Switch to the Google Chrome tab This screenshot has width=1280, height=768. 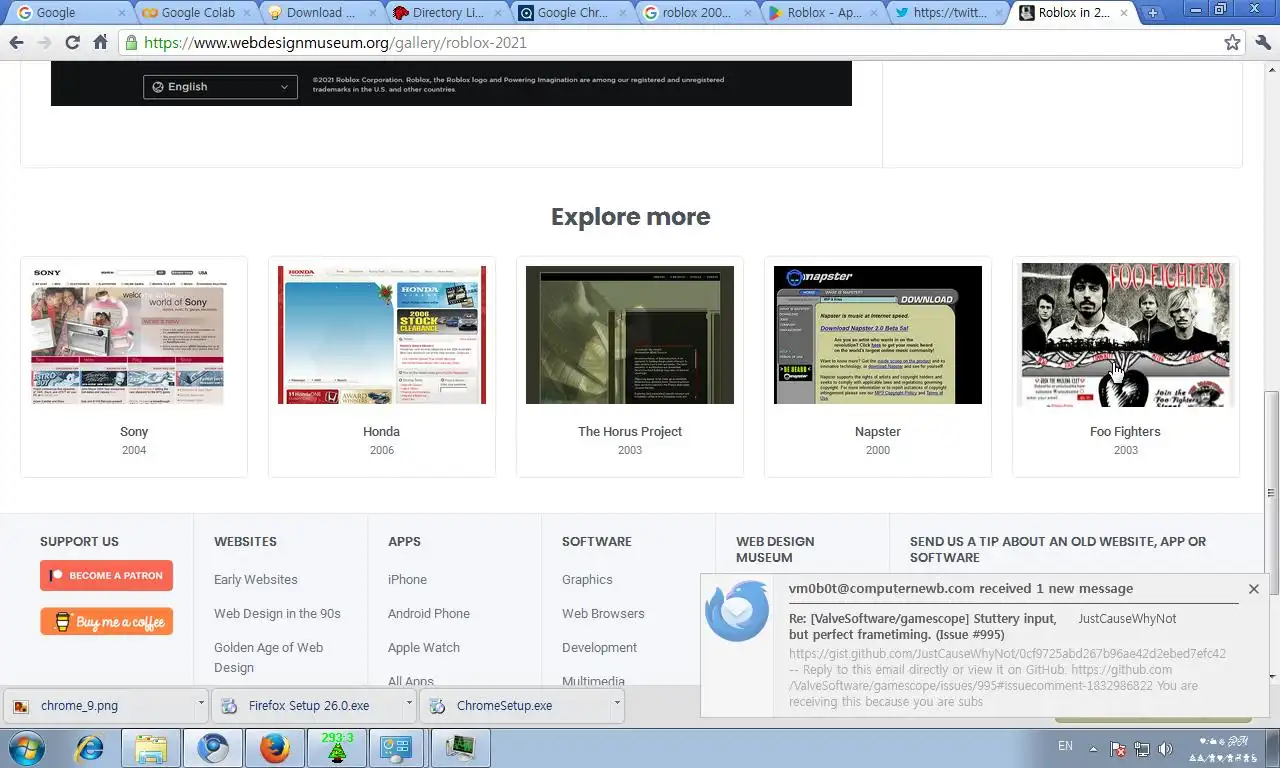[573, 13]
